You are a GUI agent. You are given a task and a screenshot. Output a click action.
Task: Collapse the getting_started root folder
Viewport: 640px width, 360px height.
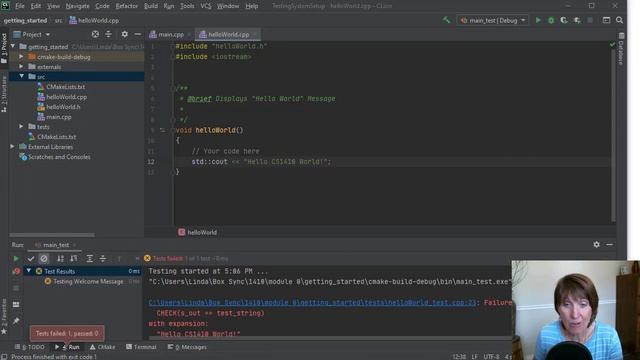pos(13,46)
